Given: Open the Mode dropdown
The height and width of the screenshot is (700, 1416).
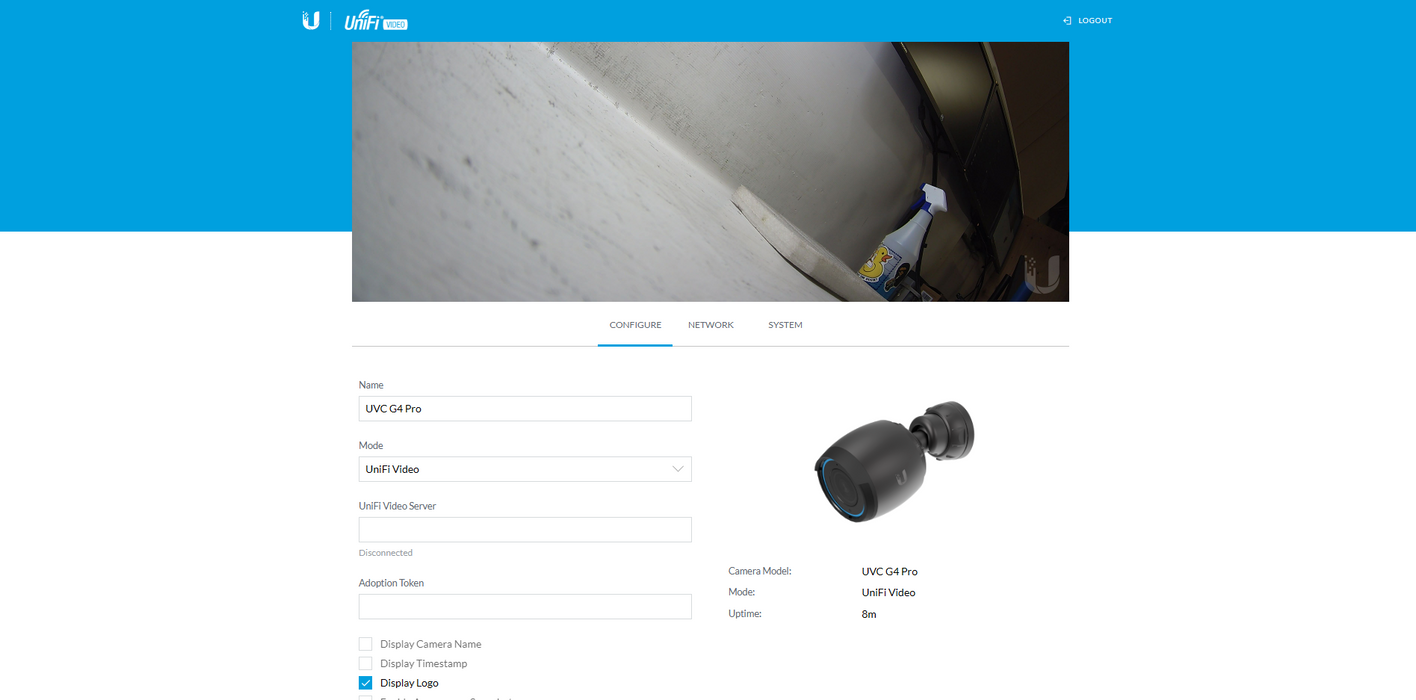Looking at the screenshot, I should click(525, 469).
